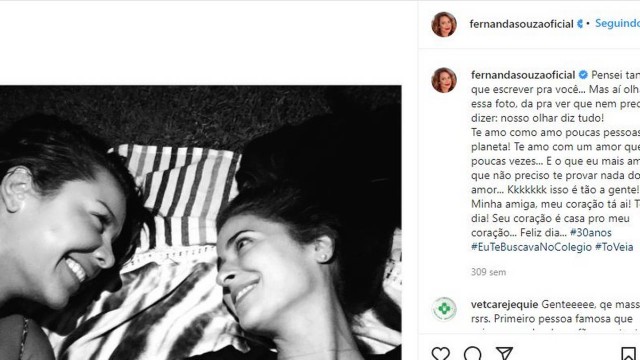The width and height of the screenshot is (640, 360).
Task: Click the post caption text
Action: point(556,161)
